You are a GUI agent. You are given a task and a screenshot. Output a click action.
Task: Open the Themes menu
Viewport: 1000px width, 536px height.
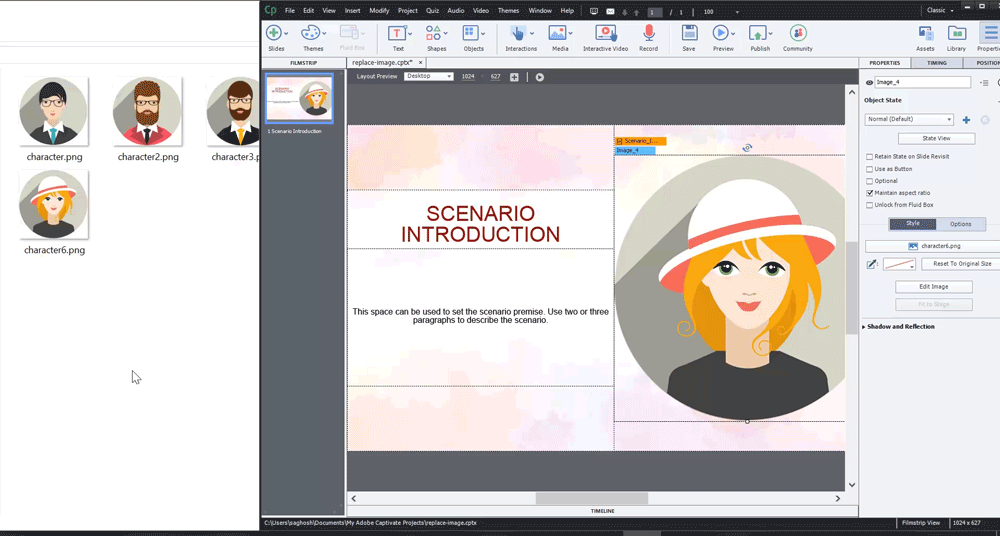click(x=508, y=11)
